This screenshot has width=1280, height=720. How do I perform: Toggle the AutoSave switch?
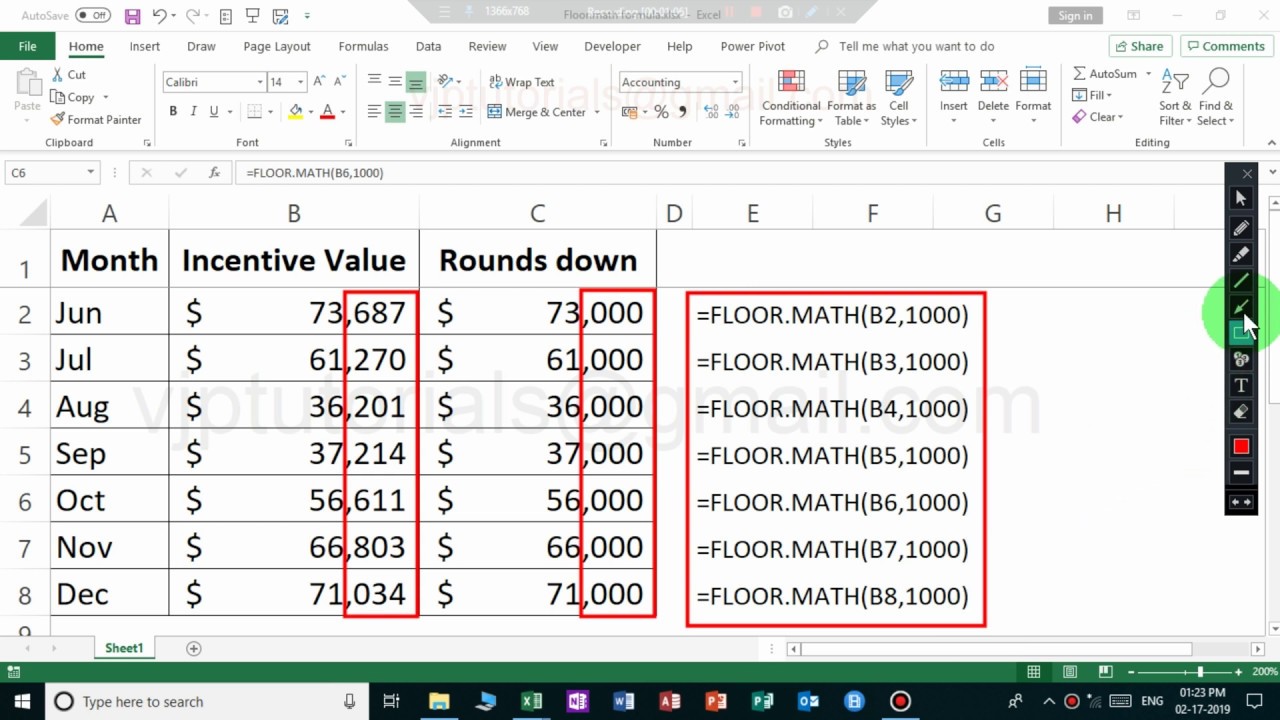(x=93, y=15)
